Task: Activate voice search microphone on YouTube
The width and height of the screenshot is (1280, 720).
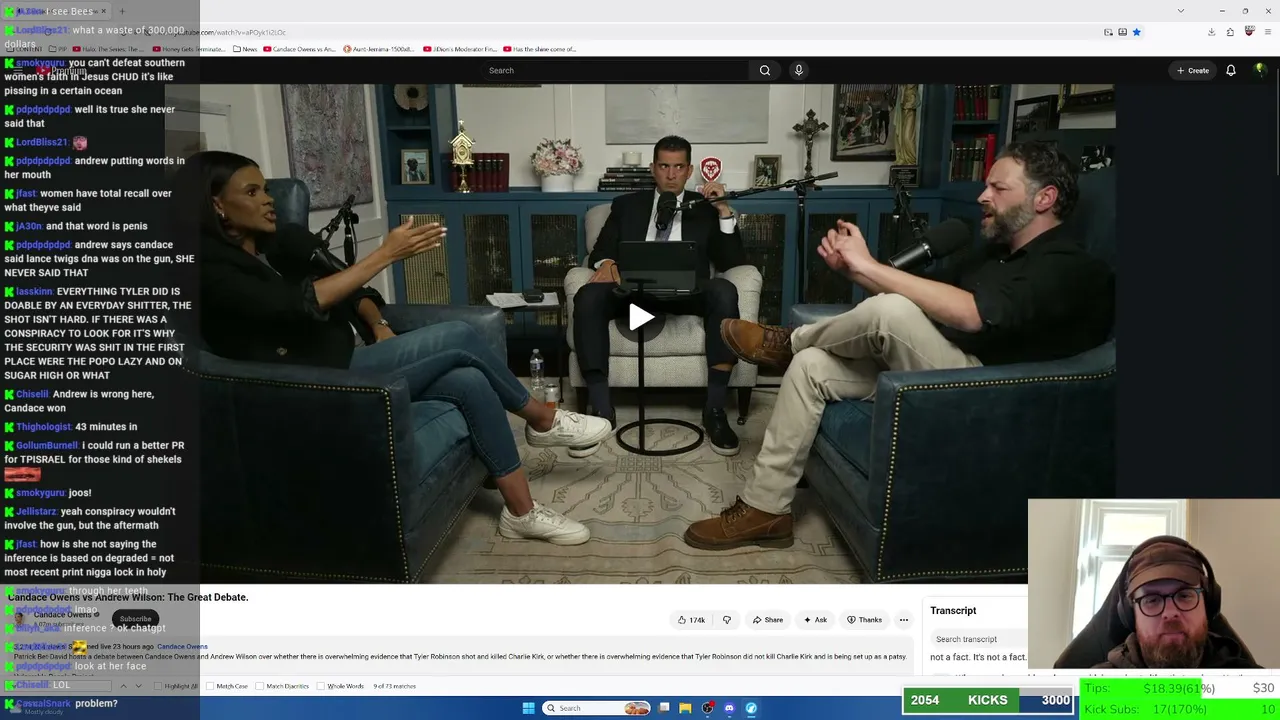Action: [798, 70]
